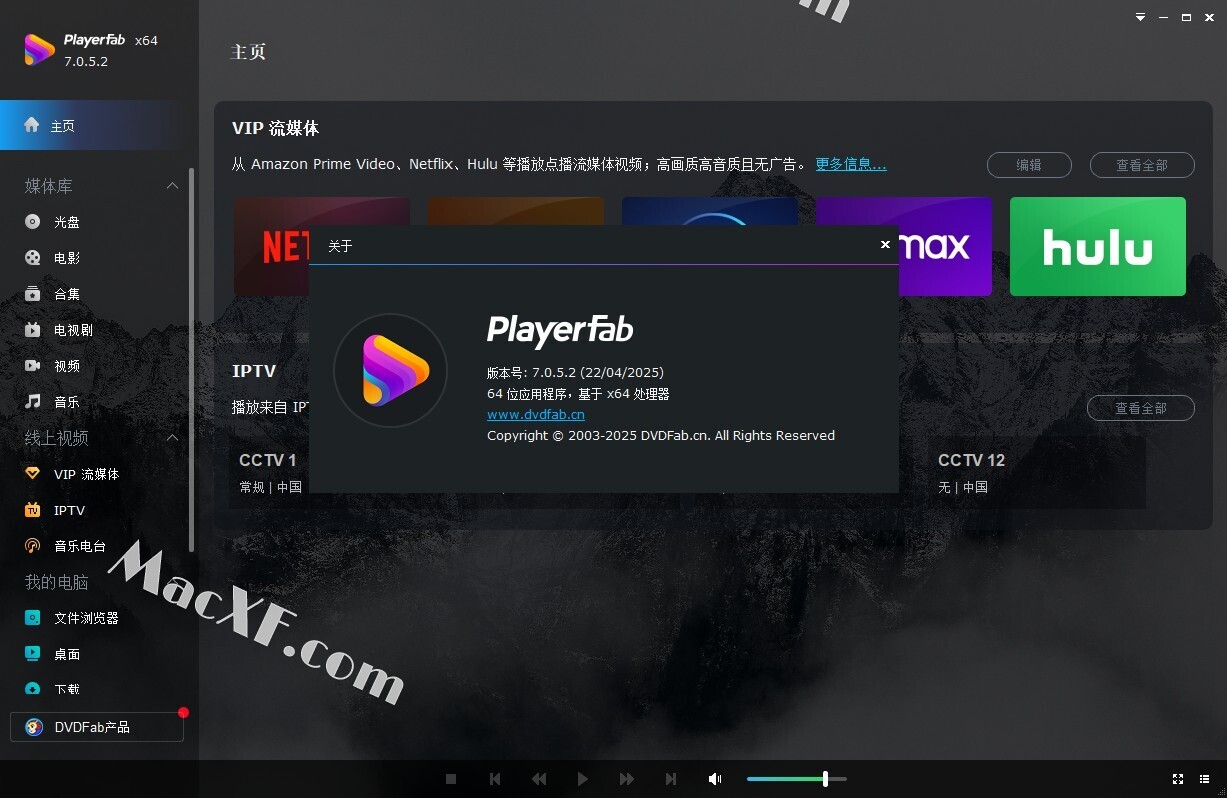This screenshot has height=798, width=1227.
Task: Start playback with the play button
Action: pyautogui.click(x=583, y=779)
